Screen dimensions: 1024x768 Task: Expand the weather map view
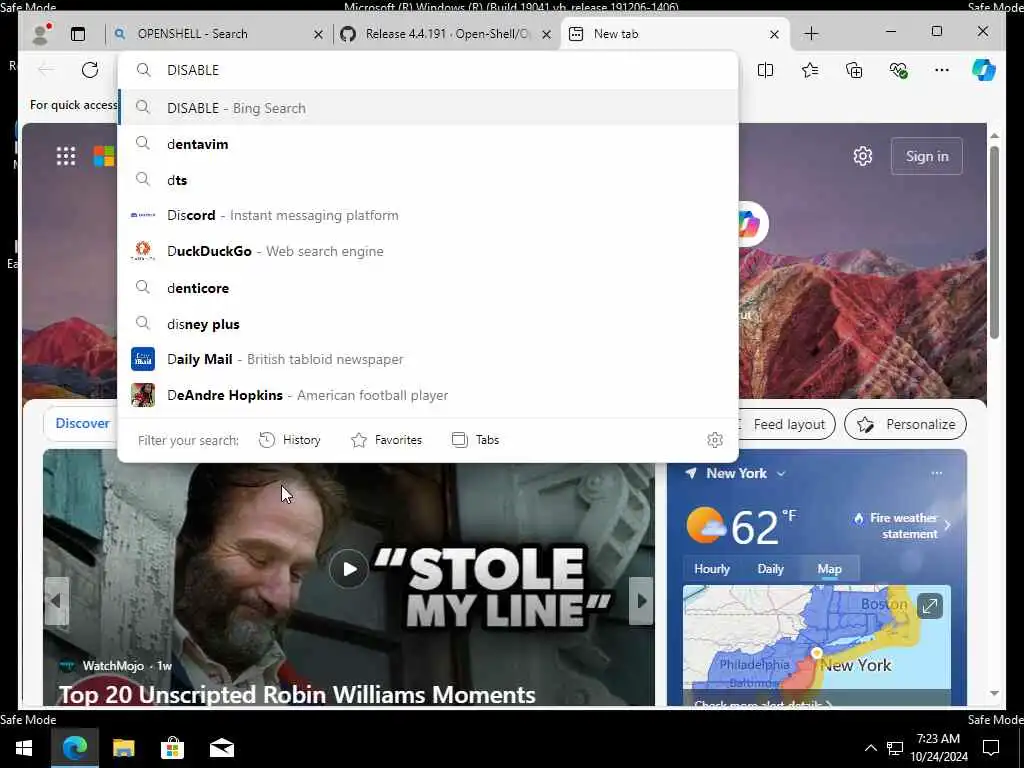pyautogui.click(x=929, y=606)
